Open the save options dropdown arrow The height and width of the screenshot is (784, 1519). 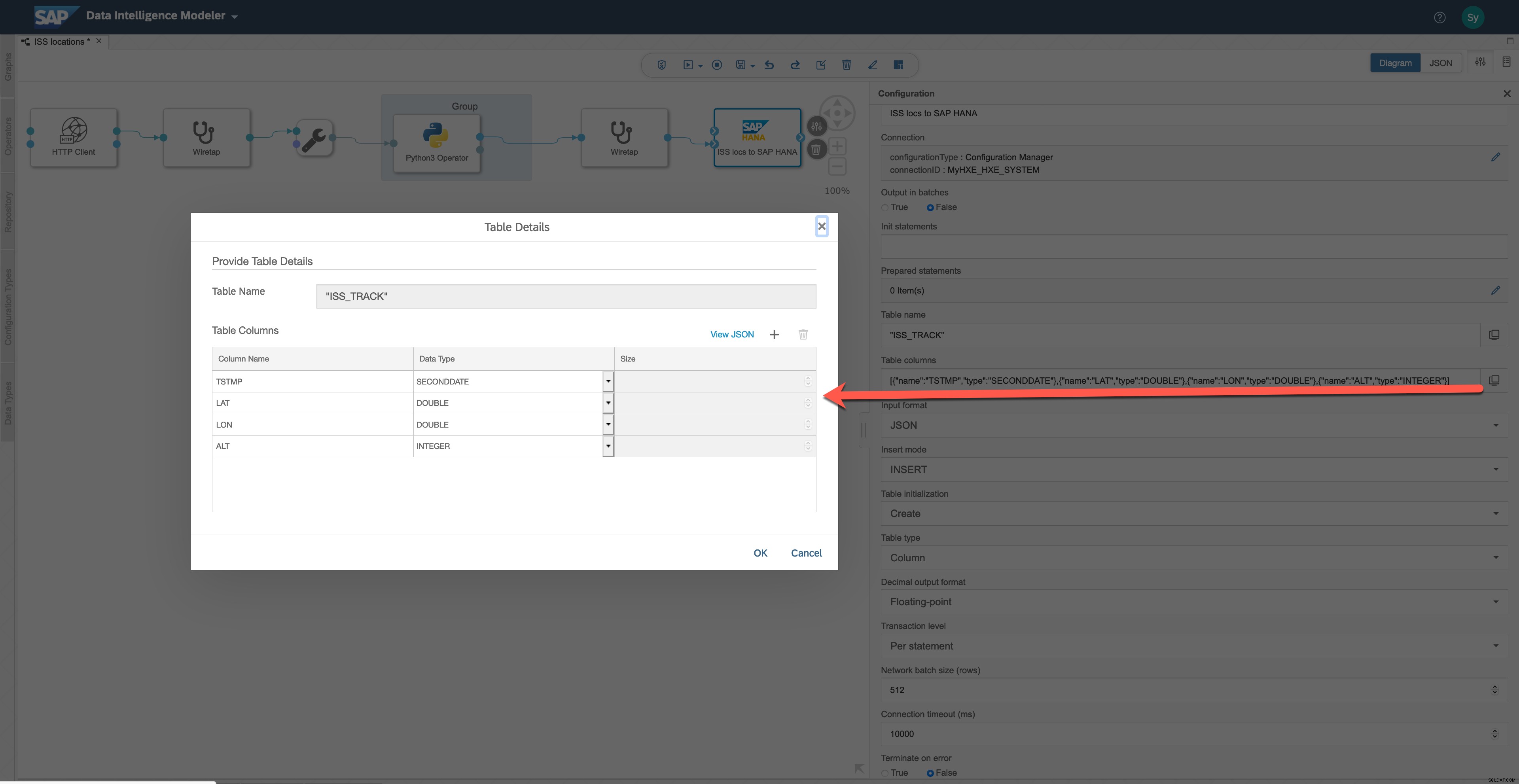[x=752, y=66]
